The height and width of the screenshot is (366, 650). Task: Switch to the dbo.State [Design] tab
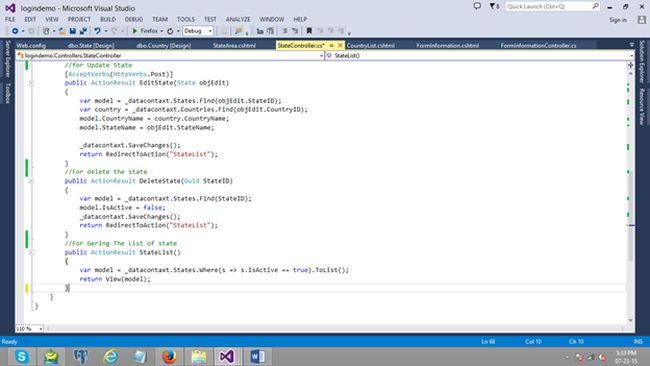(x=91, y=46)
